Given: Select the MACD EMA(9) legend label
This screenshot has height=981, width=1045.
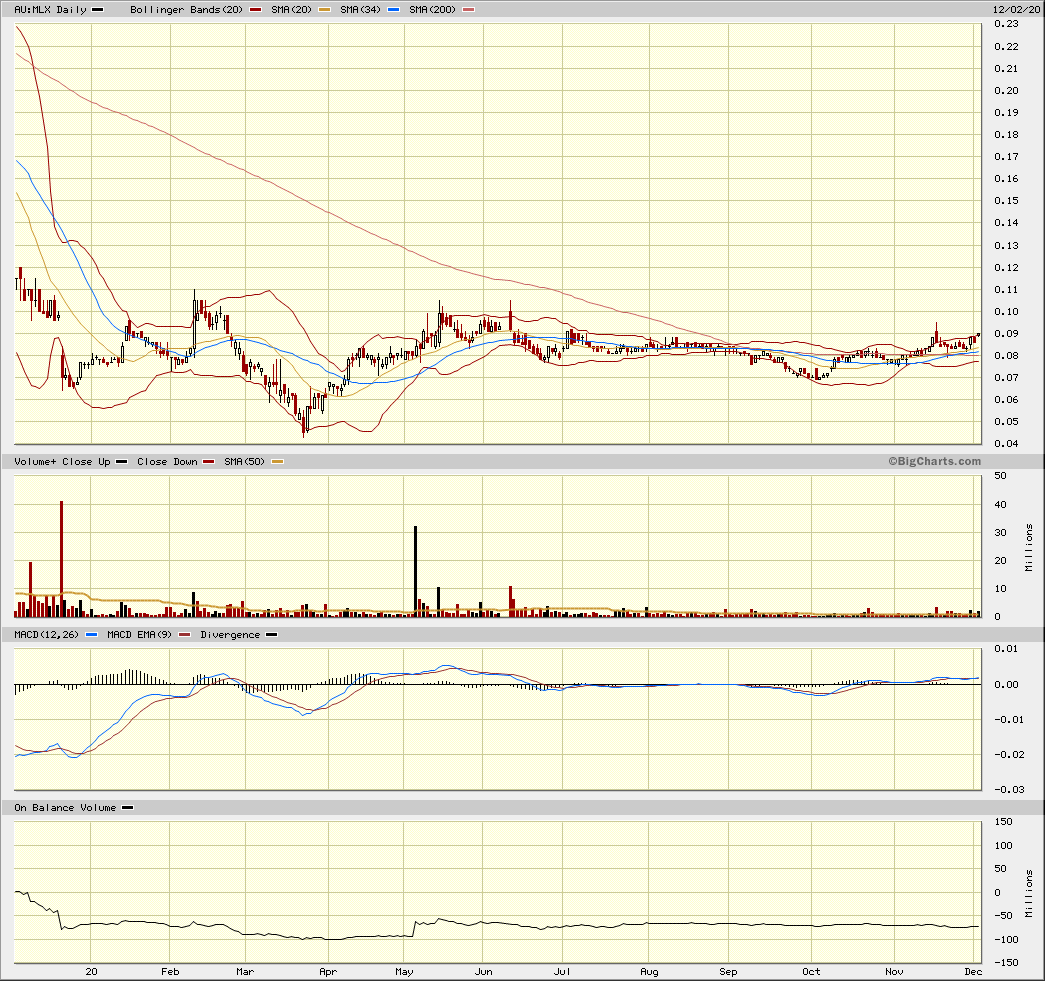Looking at the screenshot, I should coord(139,635).
